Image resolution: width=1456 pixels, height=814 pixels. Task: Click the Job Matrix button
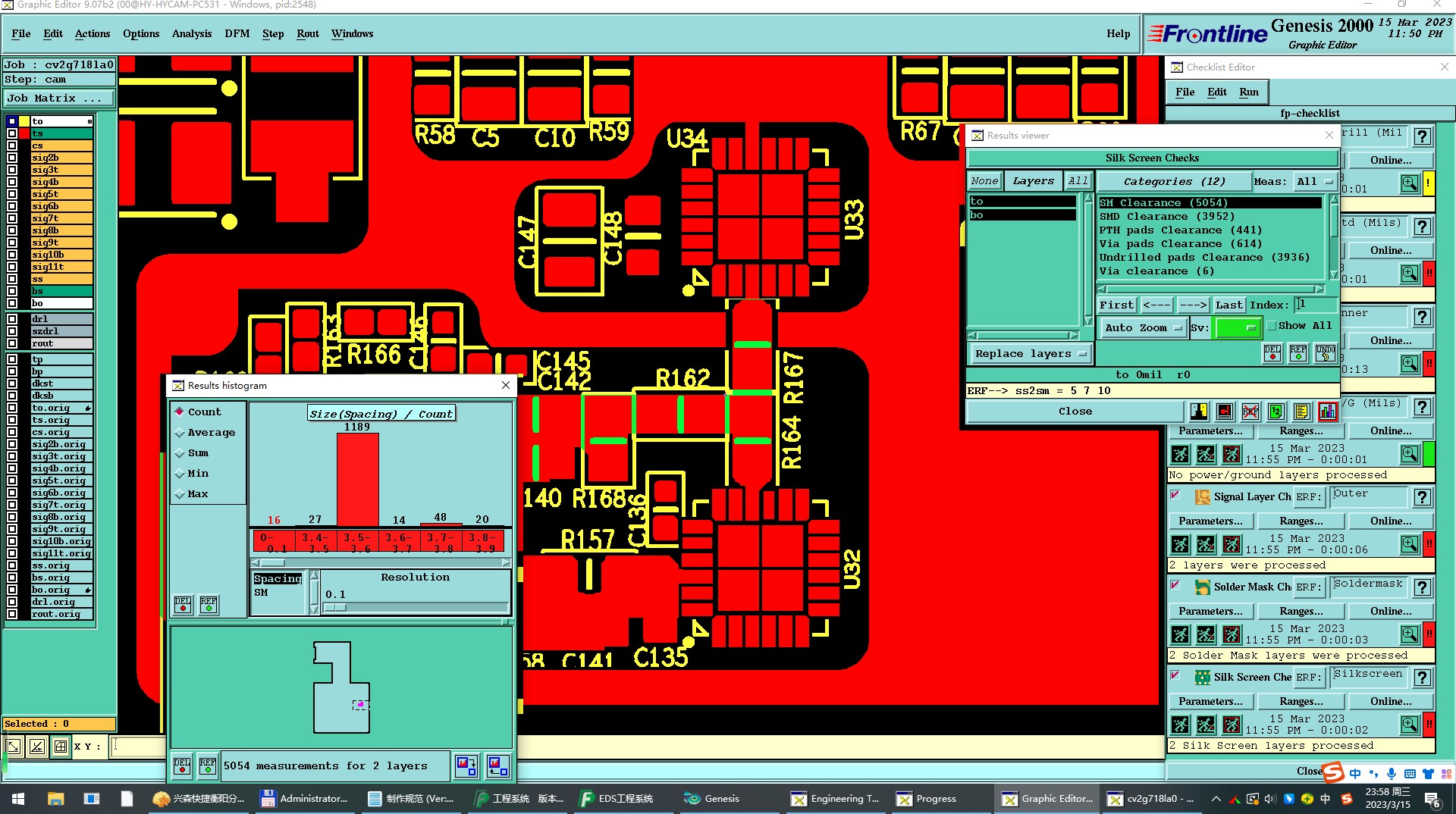58,98
